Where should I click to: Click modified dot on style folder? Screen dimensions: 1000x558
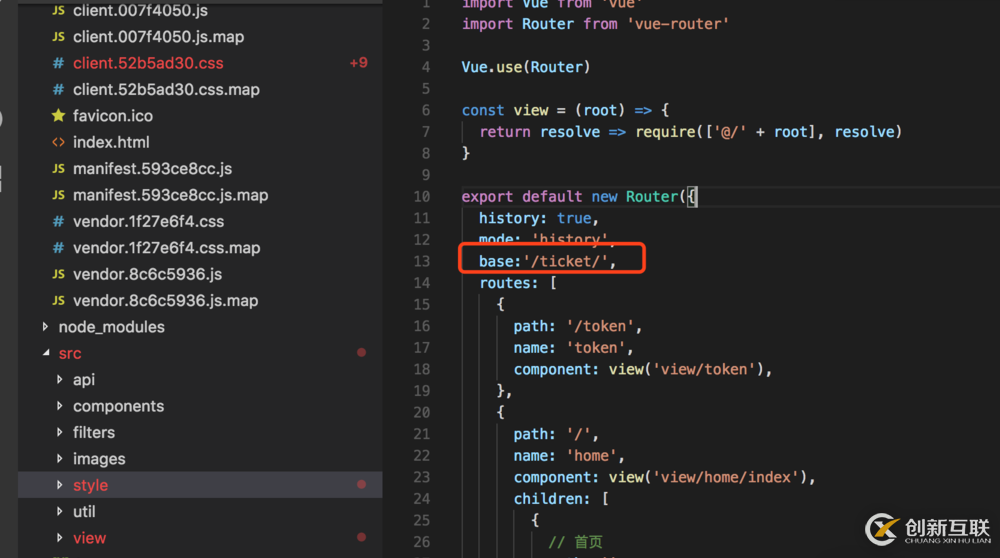point(362,485)
